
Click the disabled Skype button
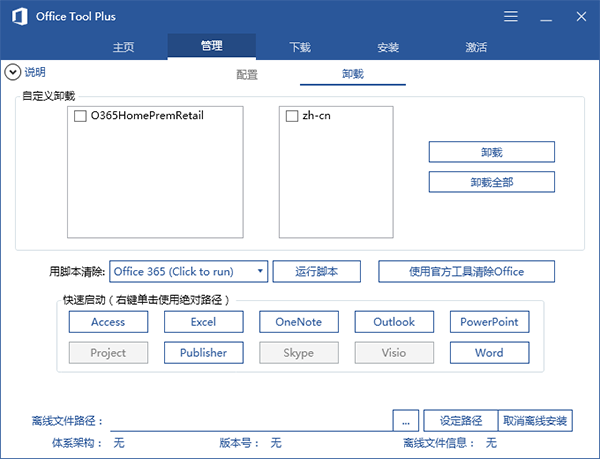pyautogui.click(x=299, y=353)
